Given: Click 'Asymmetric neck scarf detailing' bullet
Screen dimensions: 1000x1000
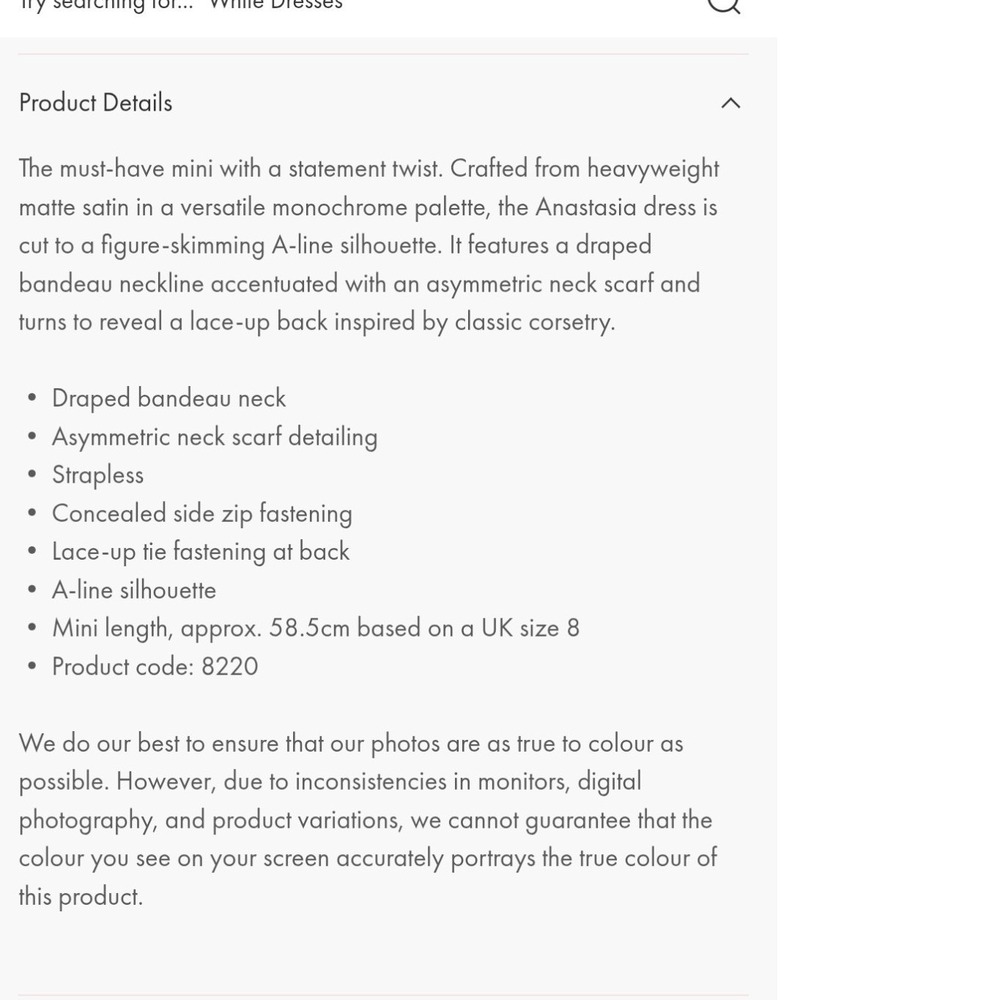Looking at the screenshot, I should point(215,437).
